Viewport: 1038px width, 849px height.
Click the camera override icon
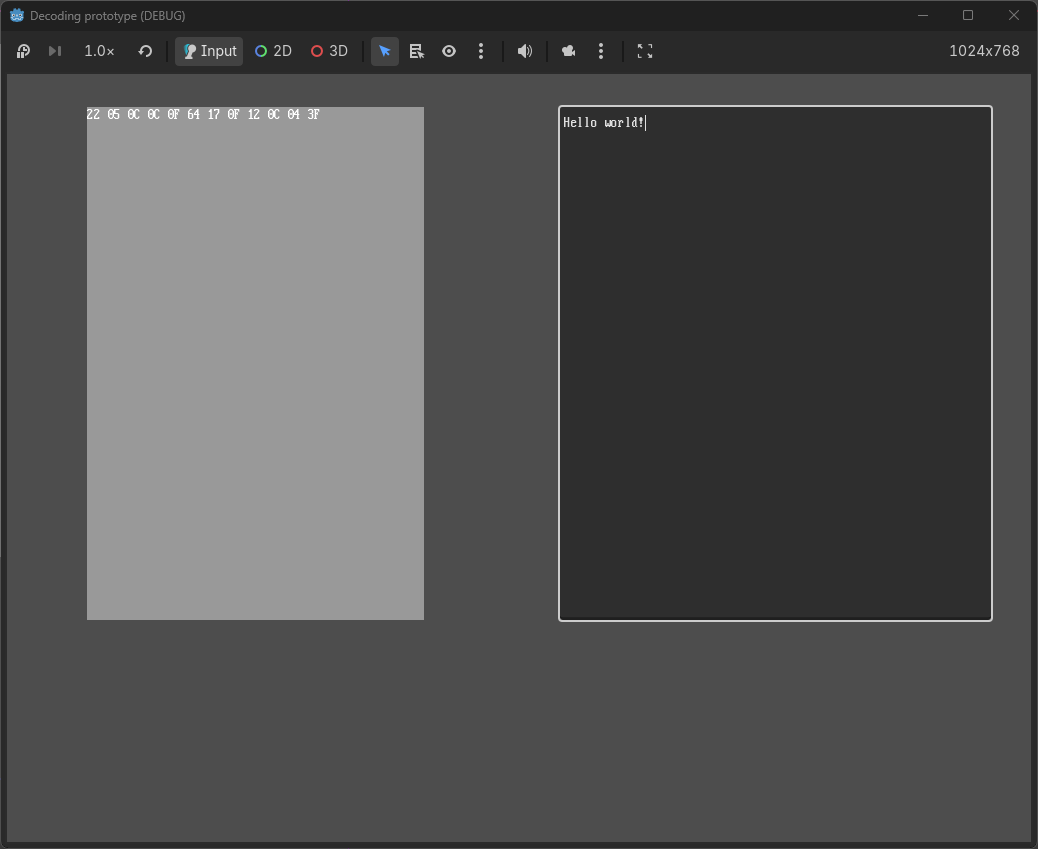pos(569,51)
